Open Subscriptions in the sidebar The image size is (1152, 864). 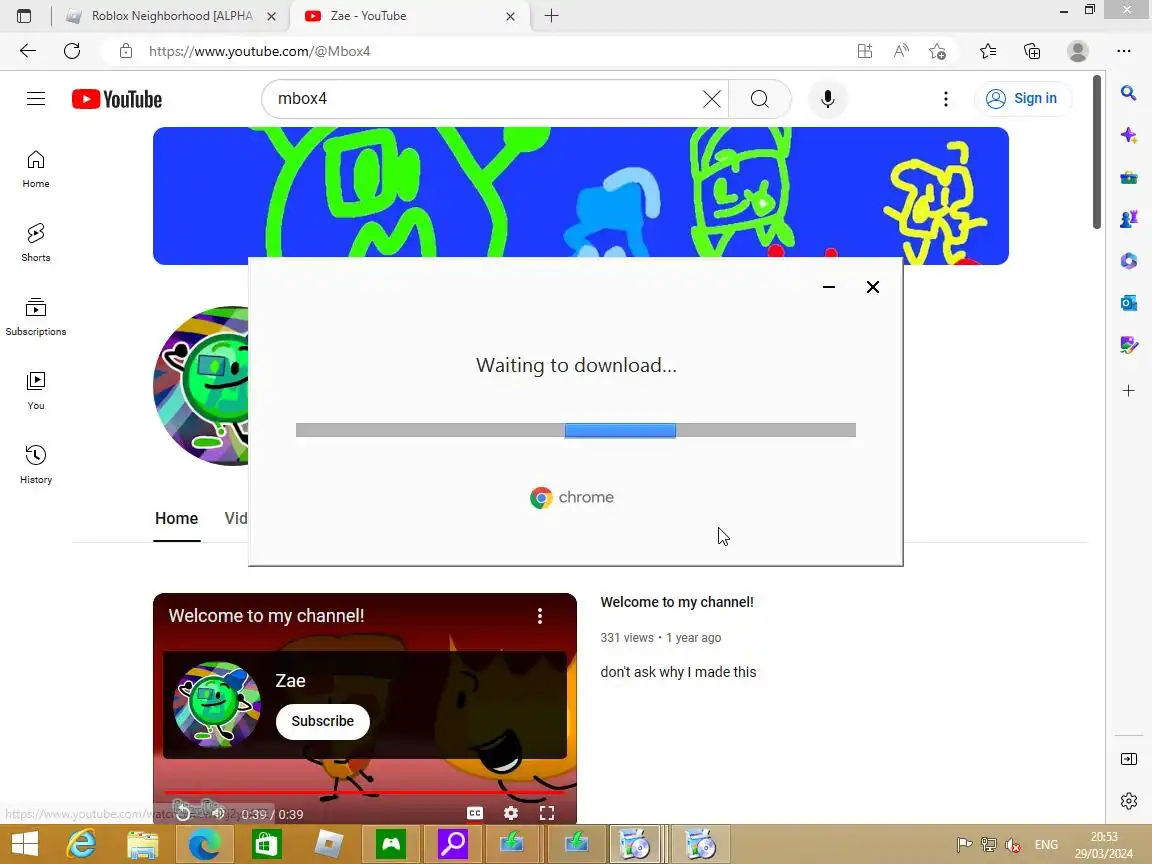point(35,317)
